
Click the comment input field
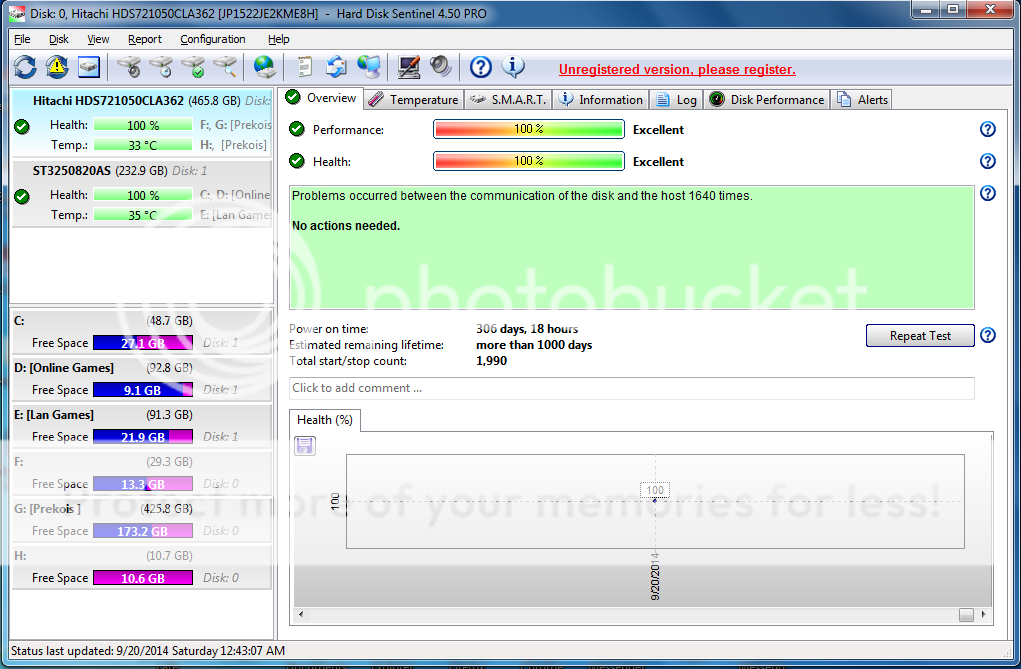click(631, 388)
